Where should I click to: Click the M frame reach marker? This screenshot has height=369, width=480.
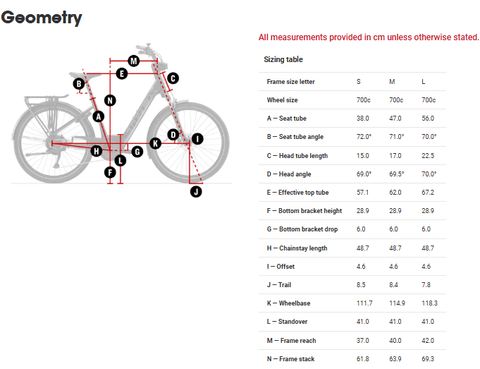click(134, 61)
